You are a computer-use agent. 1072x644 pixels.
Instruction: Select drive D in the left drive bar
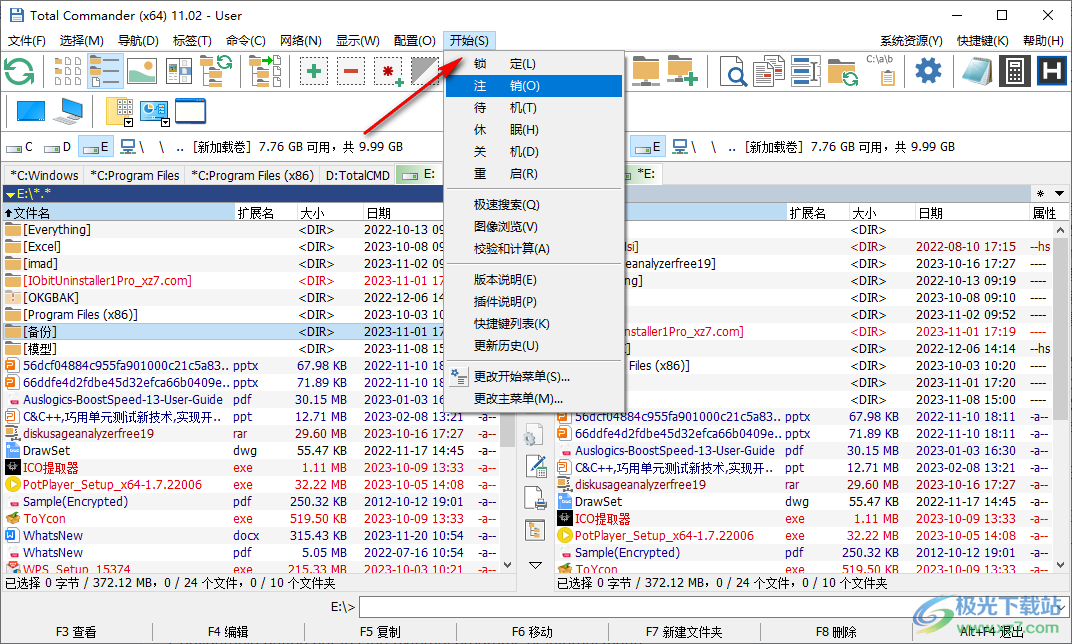[57, 147]
